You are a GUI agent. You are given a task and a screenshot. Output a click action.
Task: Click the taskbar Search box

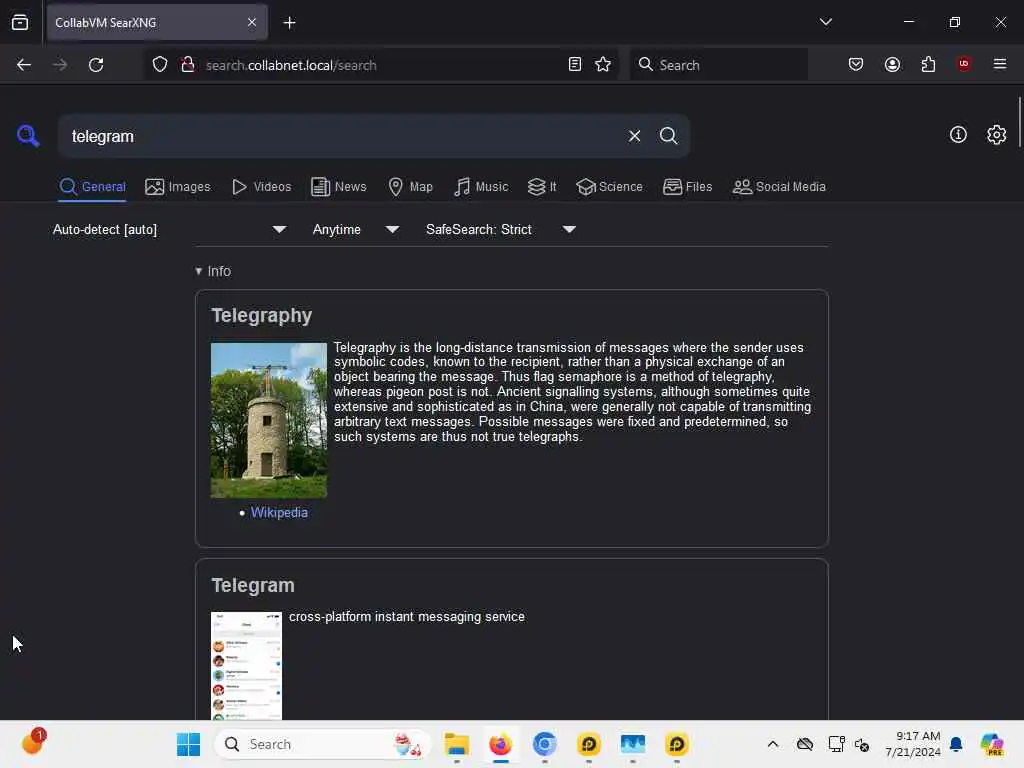[323, 744]
